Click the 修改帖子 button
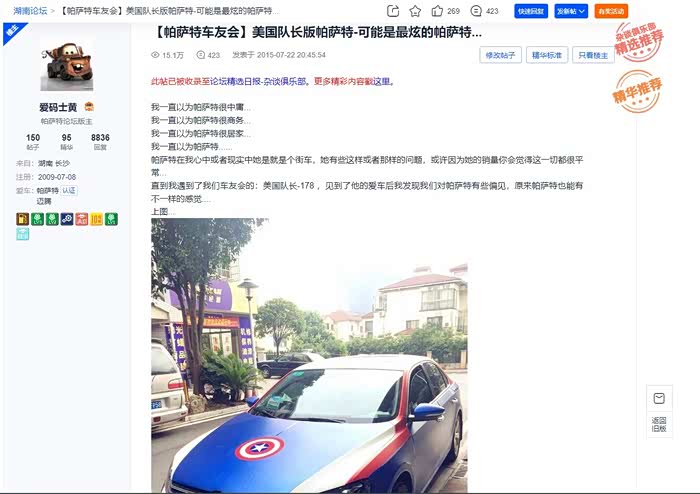Image resolution: width=700 pixels, height=494 pixels. coord(500,55)
